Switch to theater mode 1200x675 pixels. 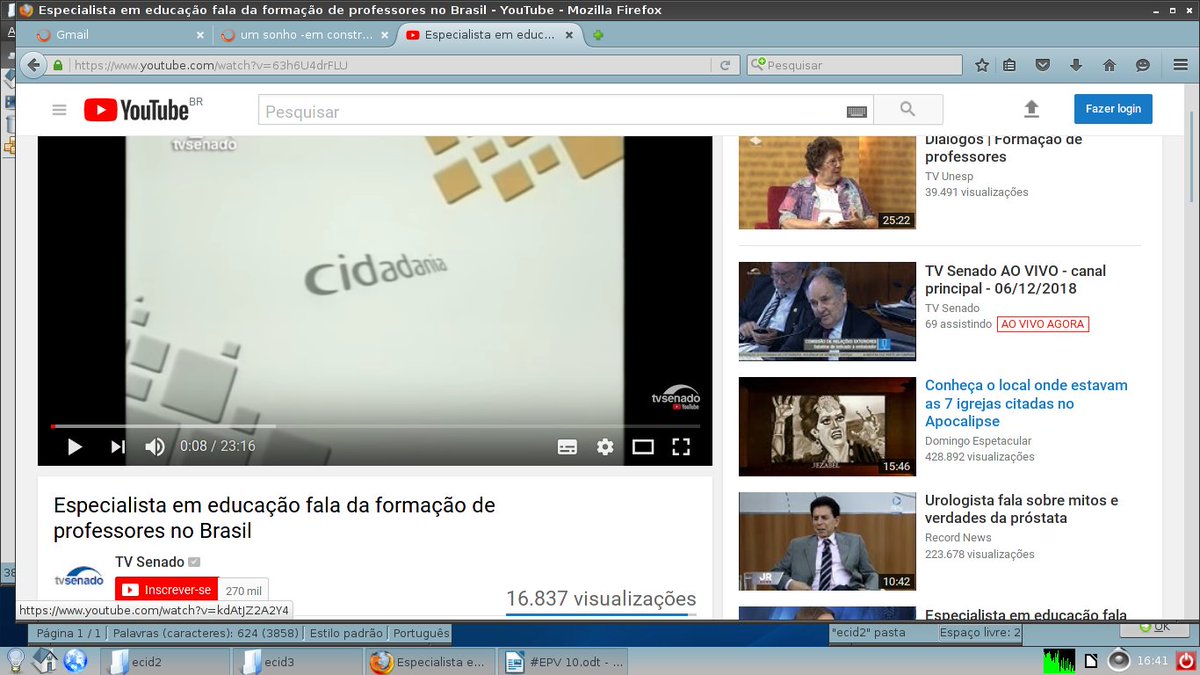click(x=643, y=447)
